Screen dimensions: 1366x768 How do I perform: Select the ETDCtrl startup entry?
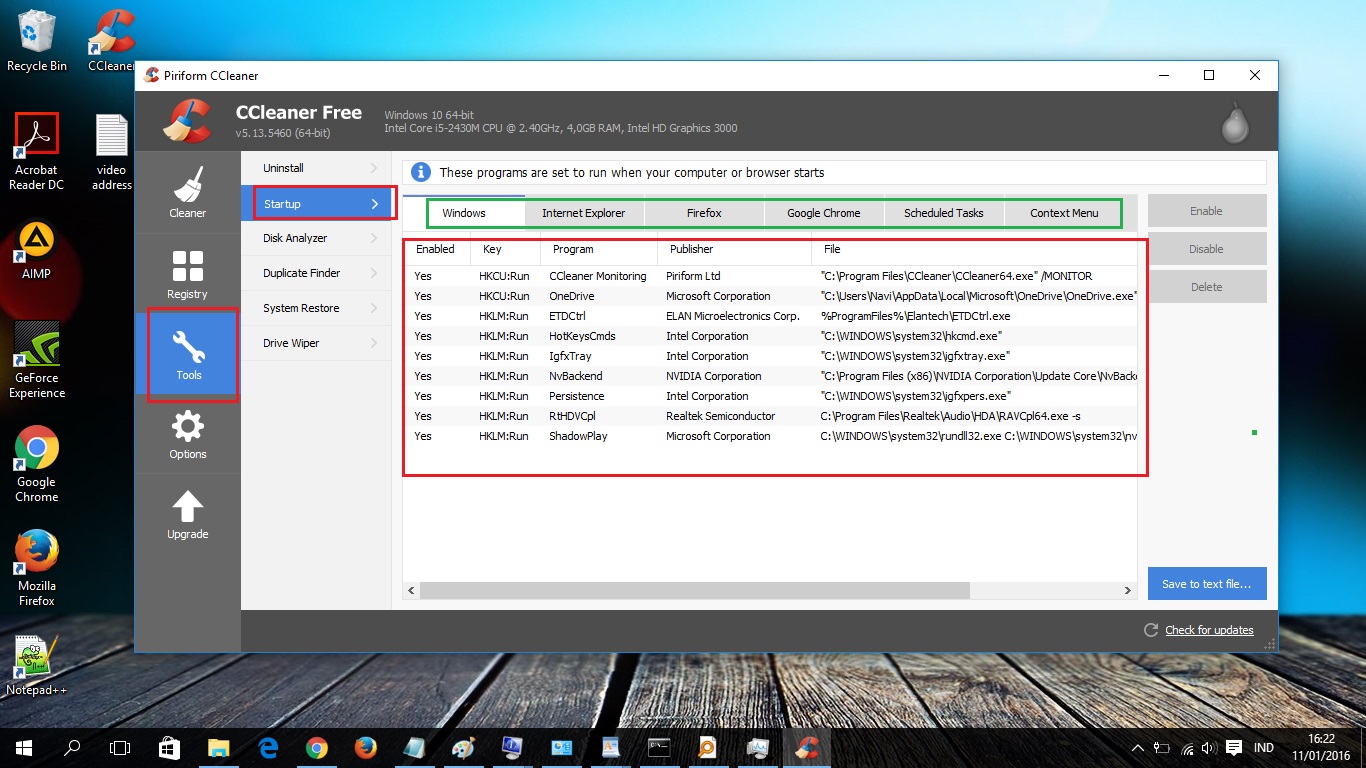(x=770, y=316)
